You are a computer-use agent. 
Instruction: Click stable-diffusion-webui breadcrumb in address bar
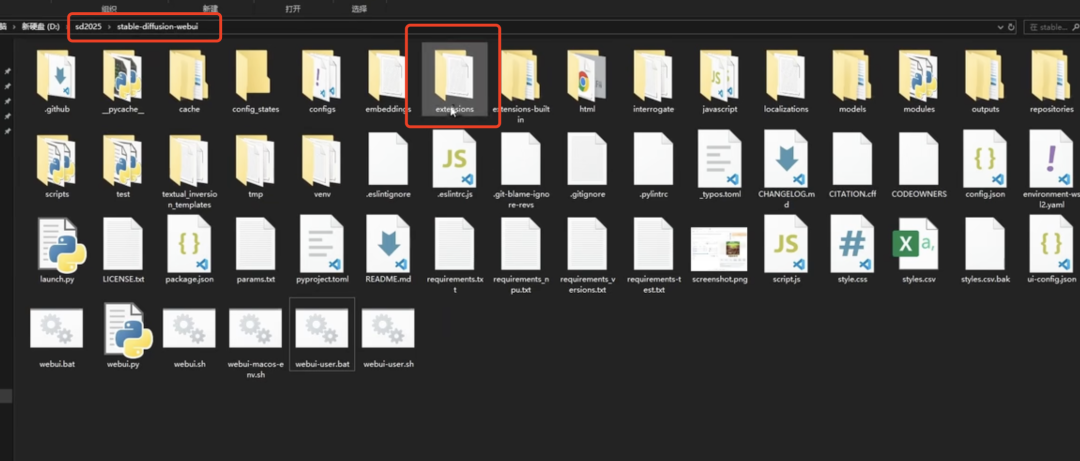click(158, 27)
